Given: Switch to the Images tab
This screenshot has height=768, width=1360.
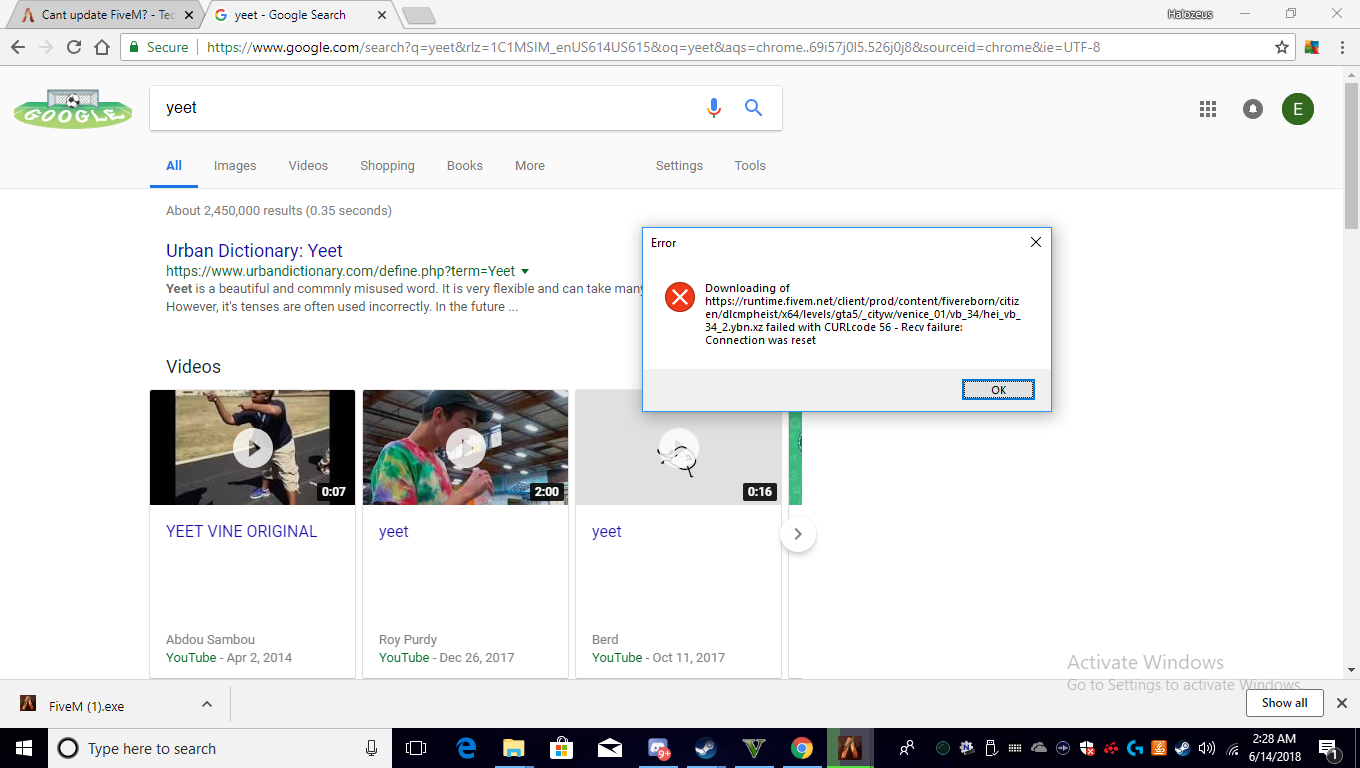Looking at the screenshot, I should tap(235, 166).
